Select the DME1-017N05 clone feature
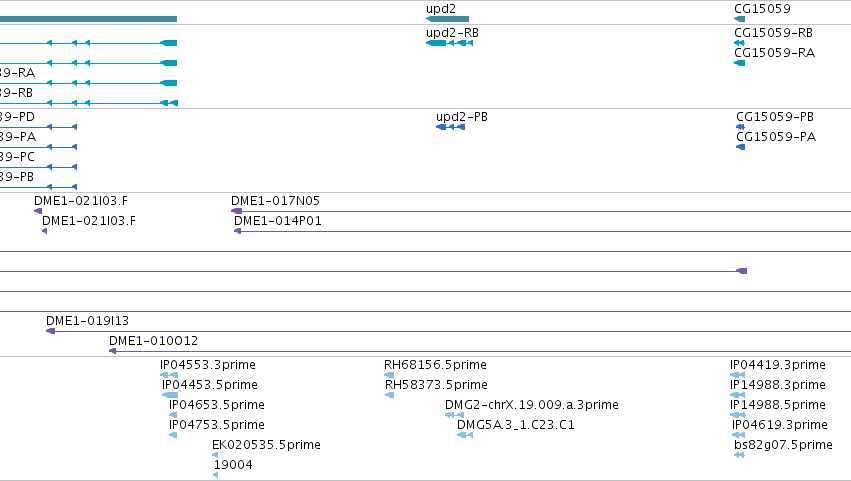Screen dimensions: 851x481 [x=541, y=211]
